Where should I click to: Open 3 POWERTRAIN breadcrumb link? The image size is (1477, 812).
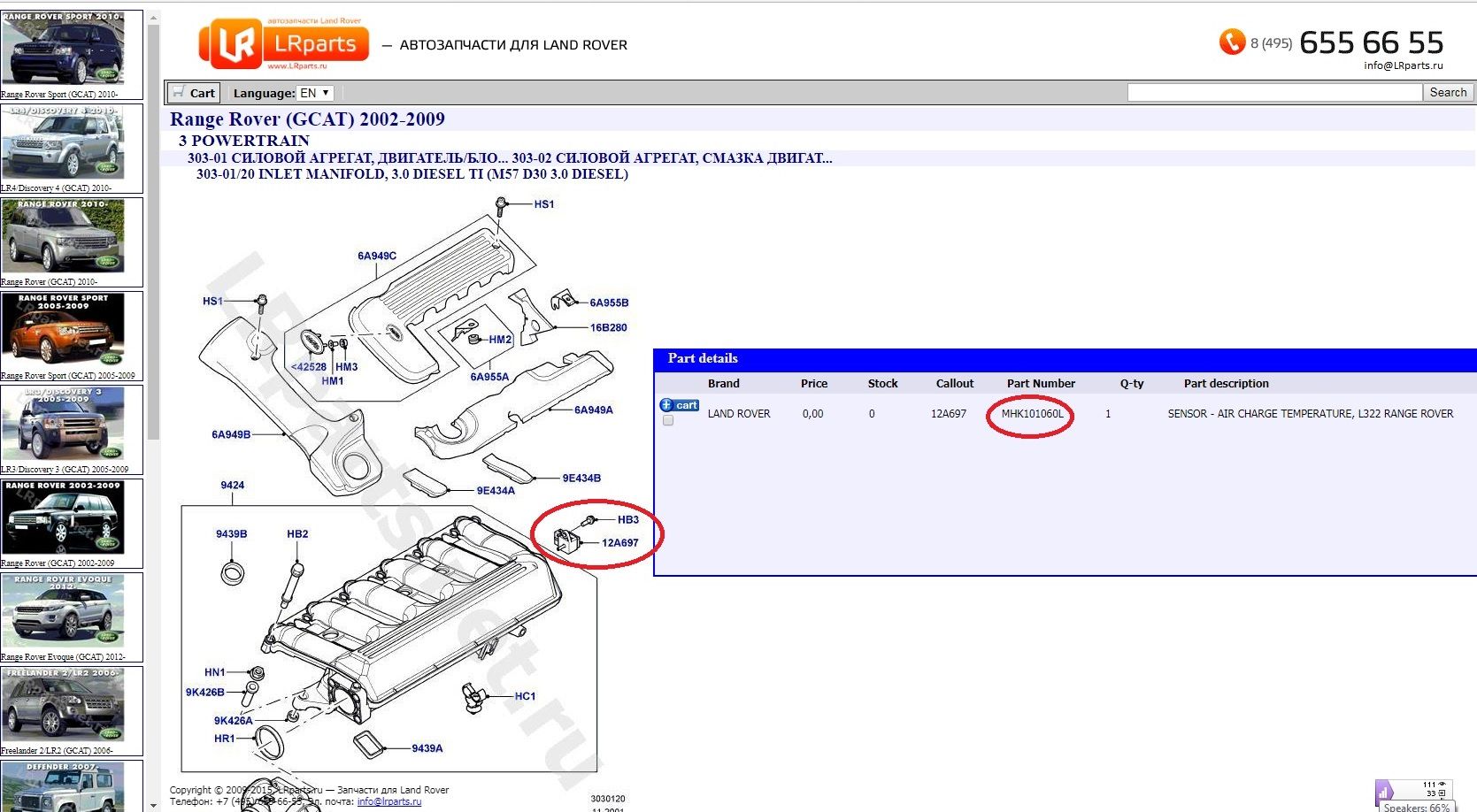244,140
